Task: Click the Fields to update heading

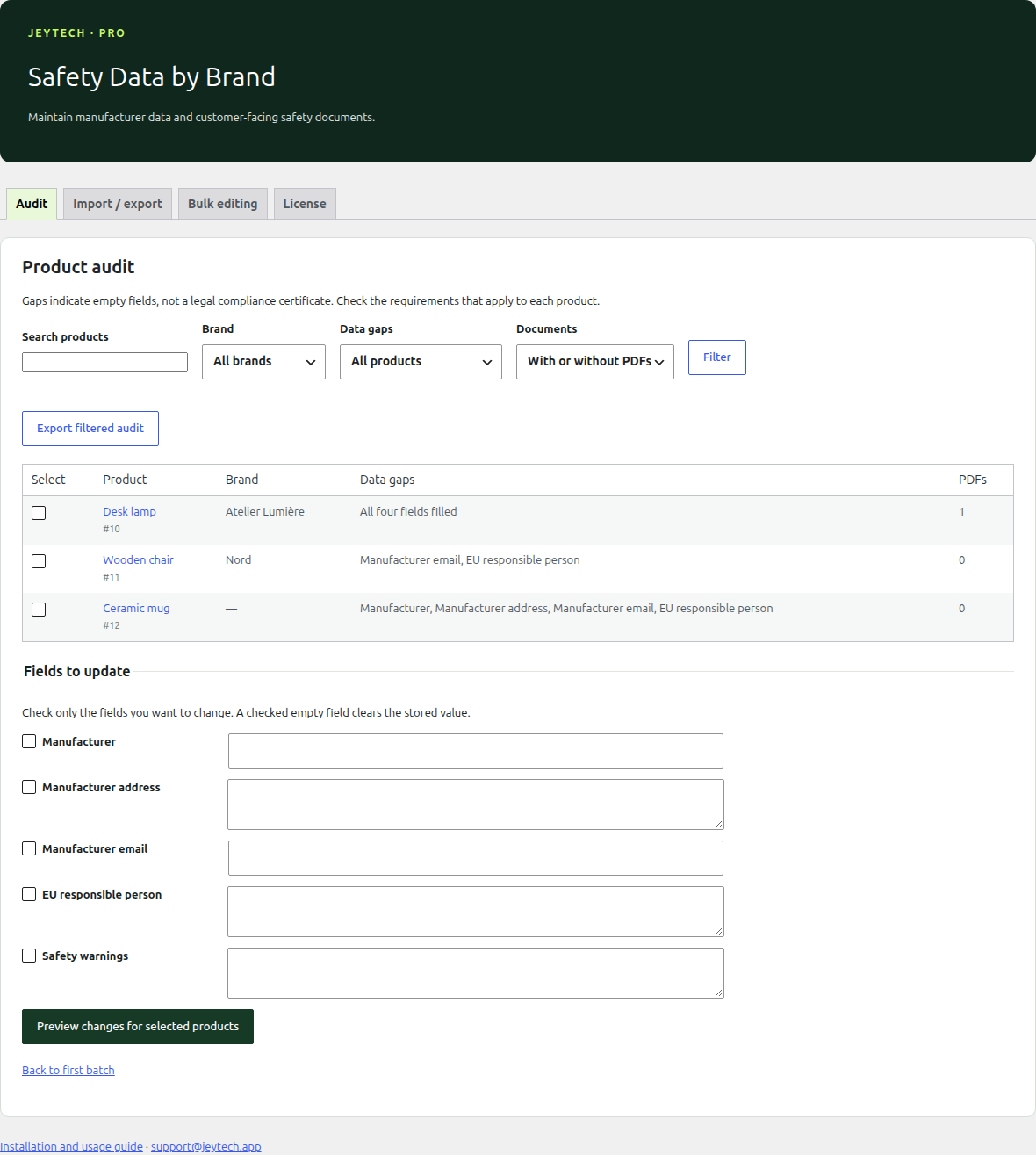Action: point(77,671)
